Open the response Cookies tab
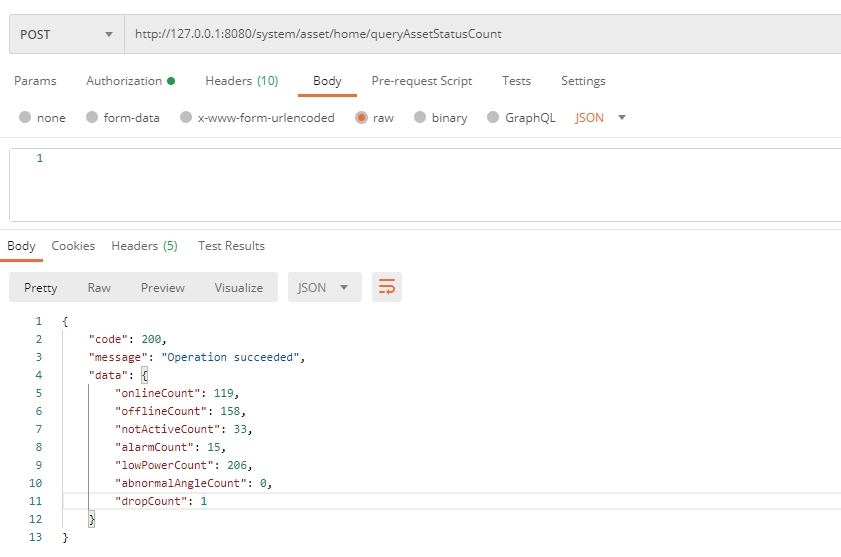This screenshot has width=841, height=557. 73,246
